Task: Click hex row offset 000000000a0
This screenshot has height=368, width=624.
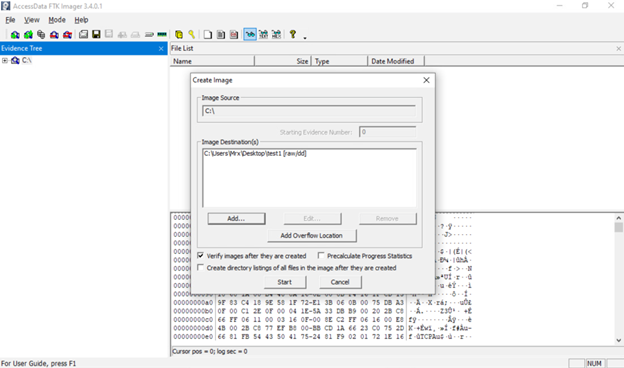Action: tap(193, 303)
